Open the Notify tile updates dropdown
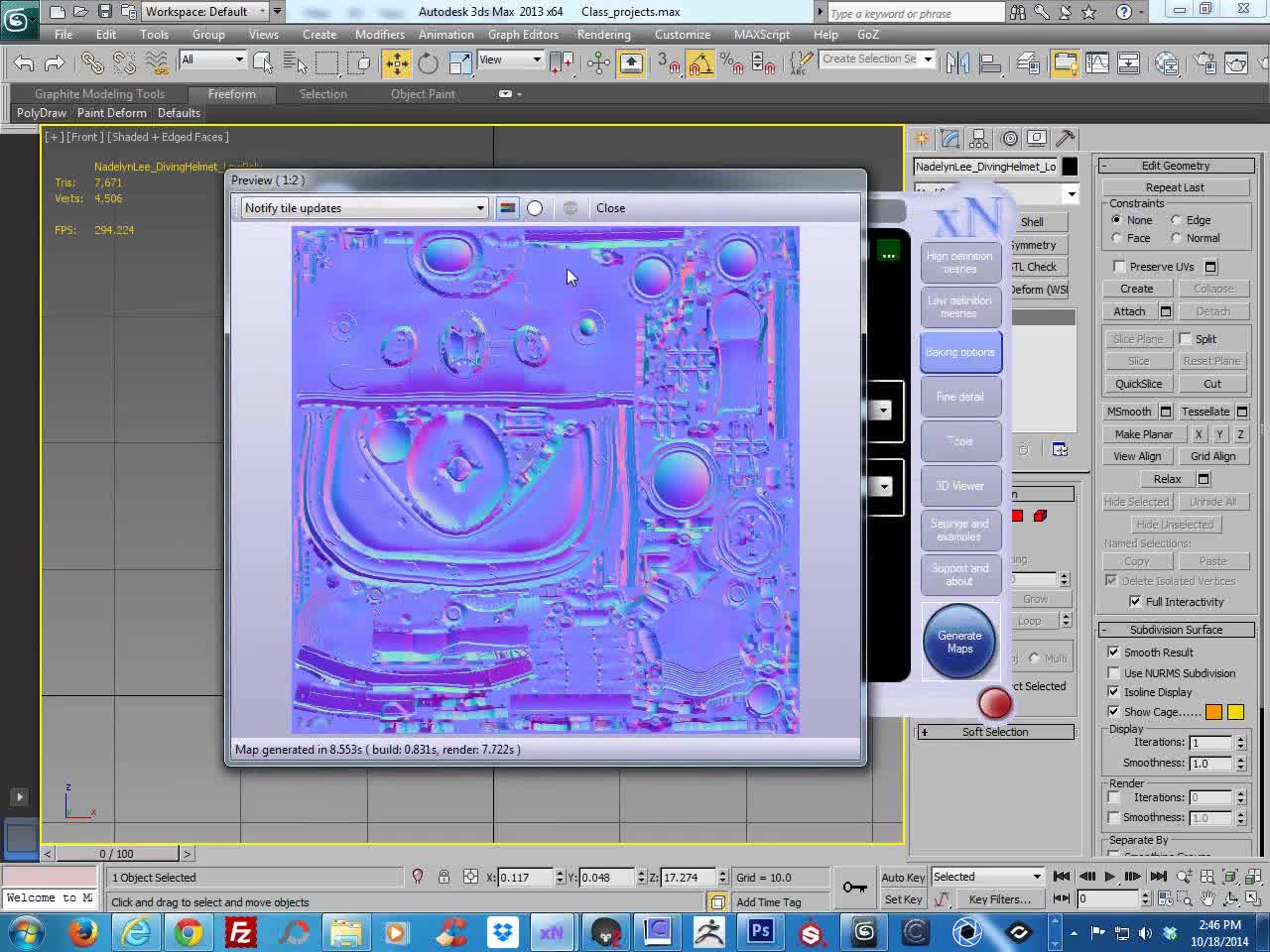Image resolution: width=1270 pixels, height=952 pixels. (364, 208)
